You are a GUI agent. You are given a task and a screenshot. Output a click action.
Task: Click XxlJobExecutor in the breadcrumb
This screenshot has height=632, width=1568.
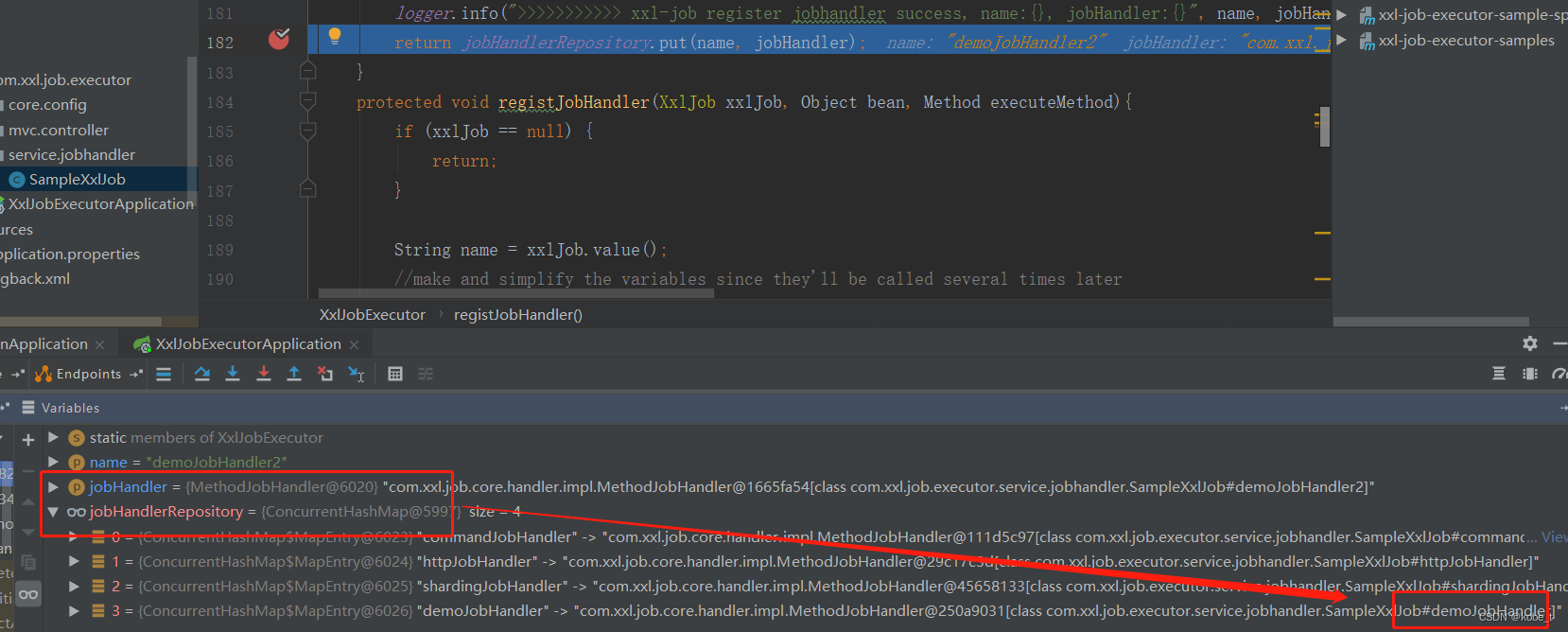[x=373, y=314]
